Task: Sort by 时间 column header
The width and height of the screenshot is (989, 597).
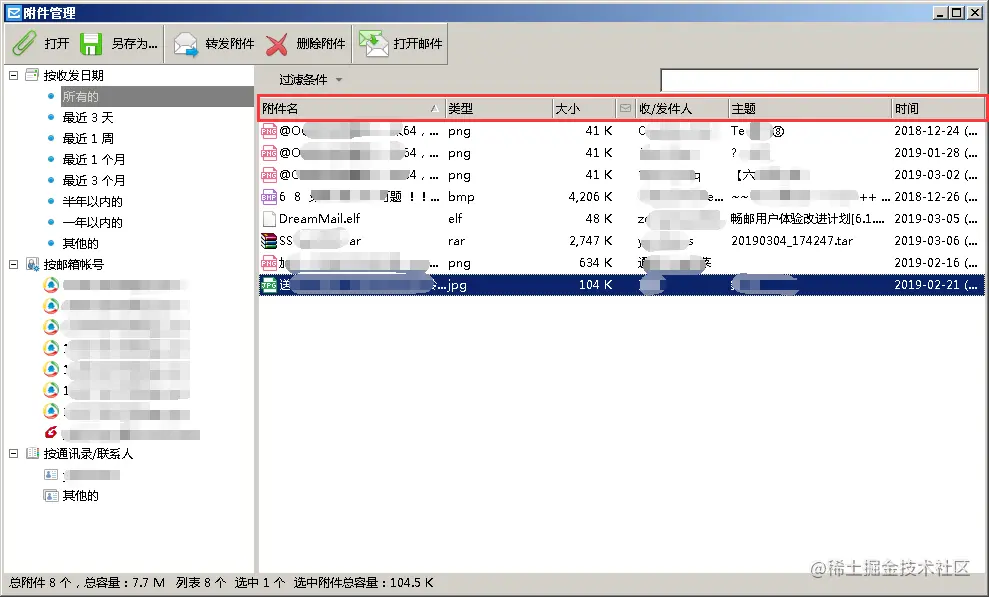Action: pyautogui.click(x=937, y=108)
